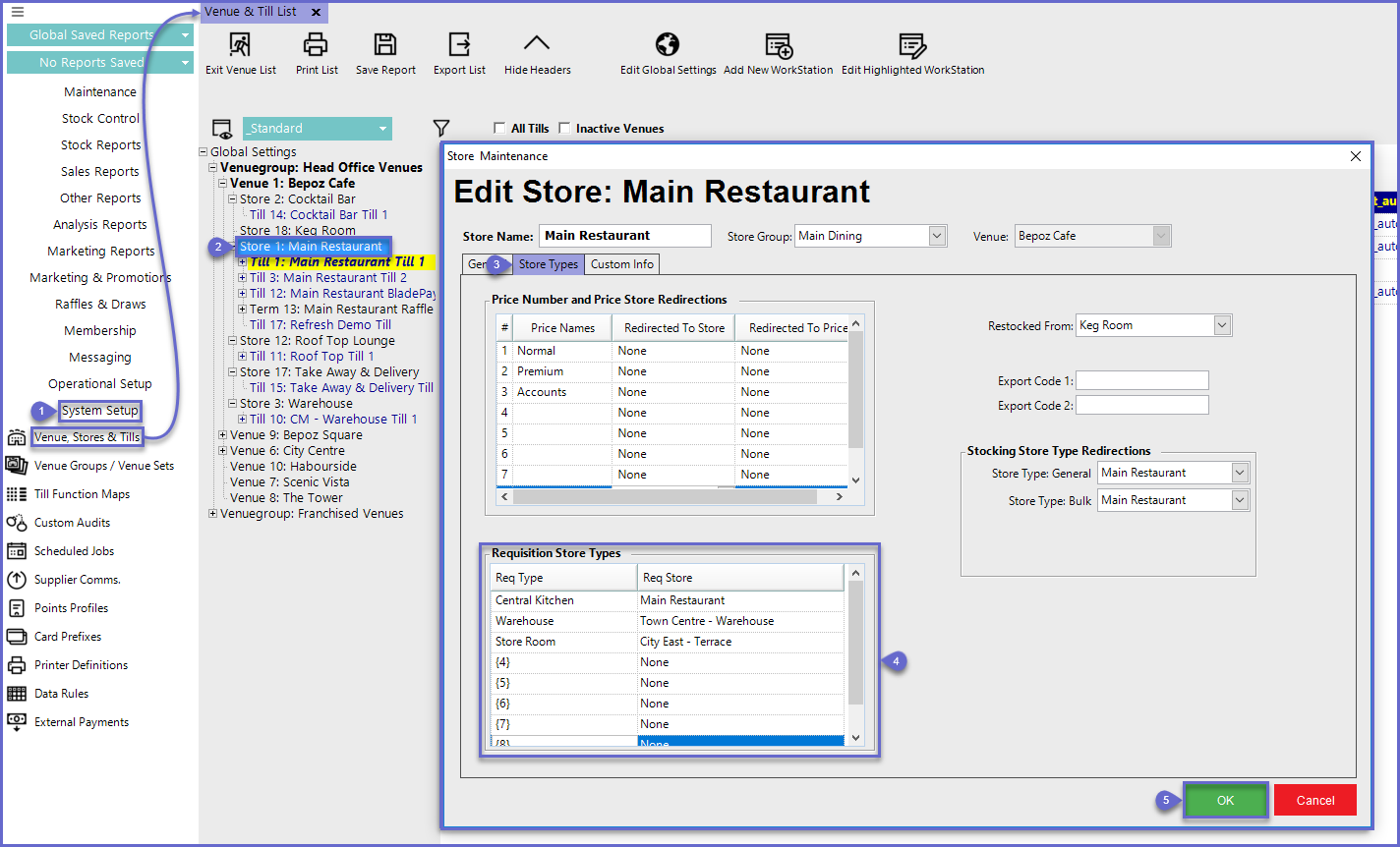Open Edit Global Settings globe icon

(668, 45)
